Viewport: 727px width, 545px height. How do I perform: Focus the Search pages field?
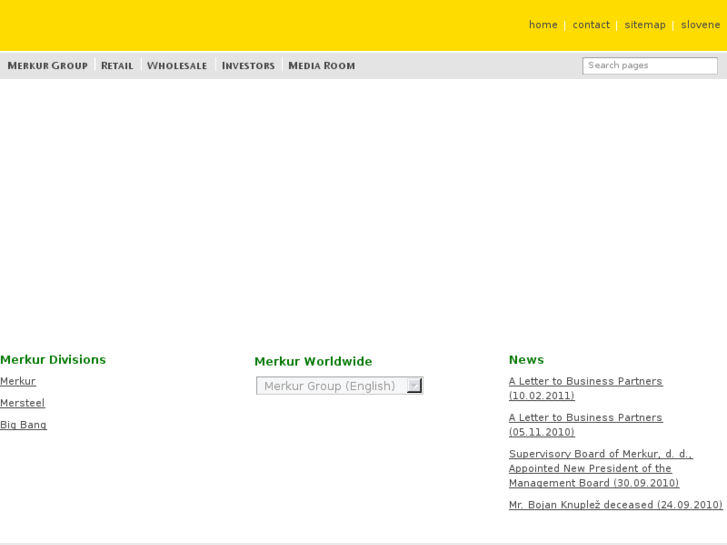click(x=650, y=65)
